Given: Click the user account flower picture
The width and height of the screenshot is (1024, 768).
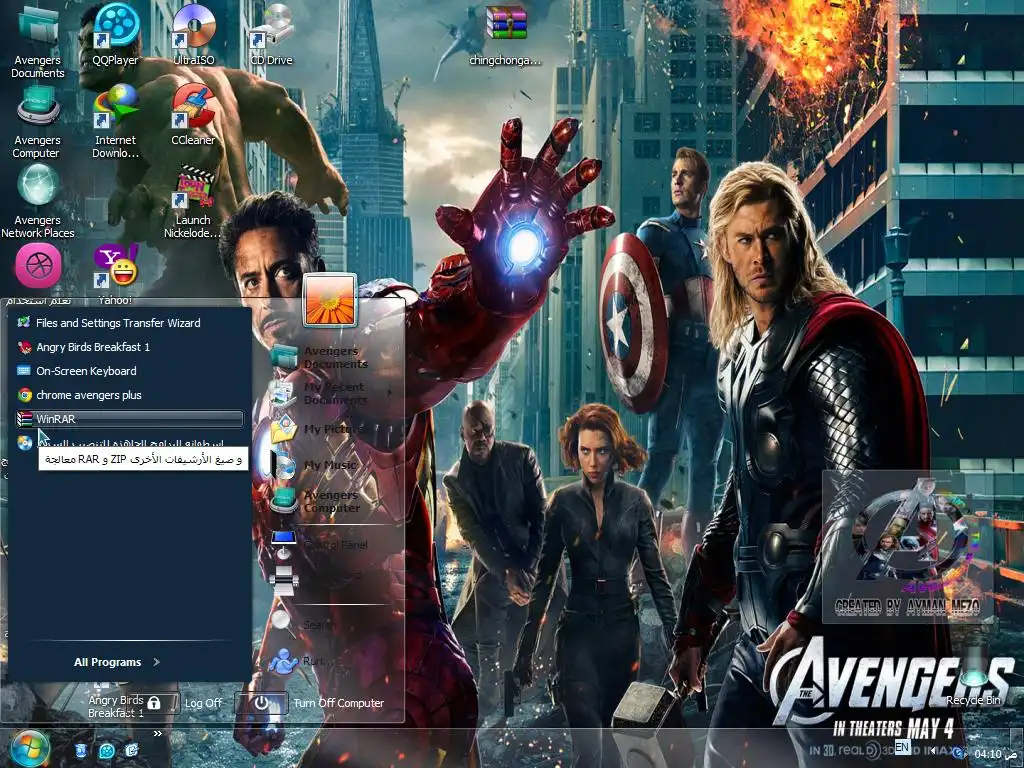Looking at the screenshot, I should coord(330,300).
